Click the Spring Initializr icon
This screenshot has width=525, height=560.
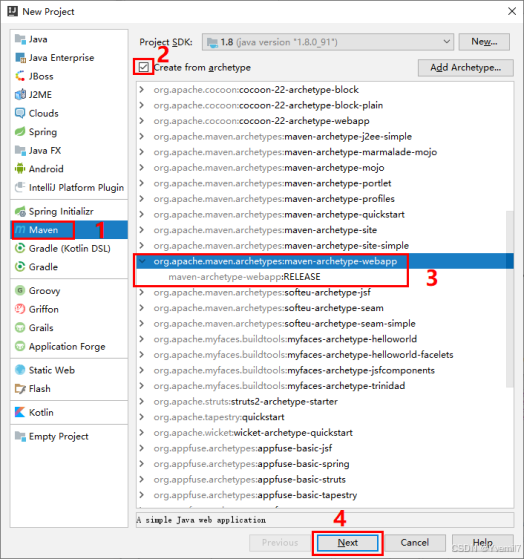[x=20, y=211]
